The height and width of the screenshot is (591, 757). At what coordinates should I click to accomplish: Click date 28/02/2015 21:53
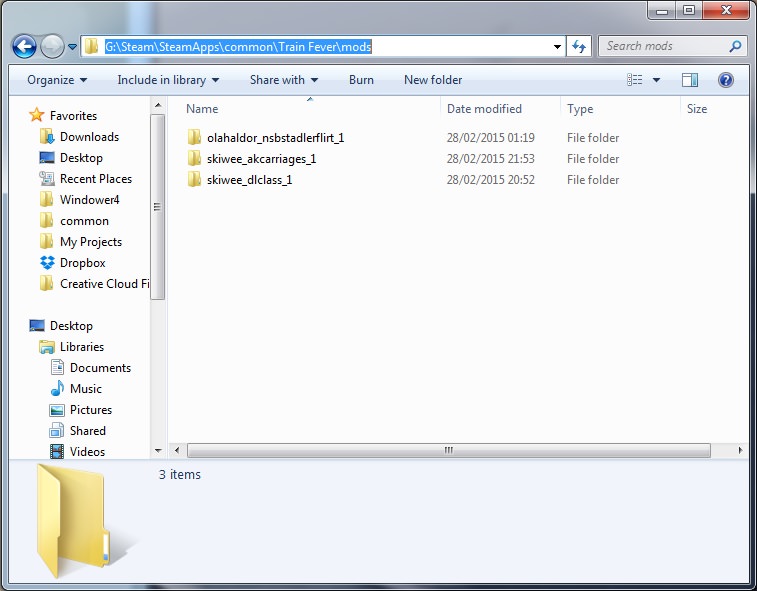pyautogui.click(x=491, y=159)
